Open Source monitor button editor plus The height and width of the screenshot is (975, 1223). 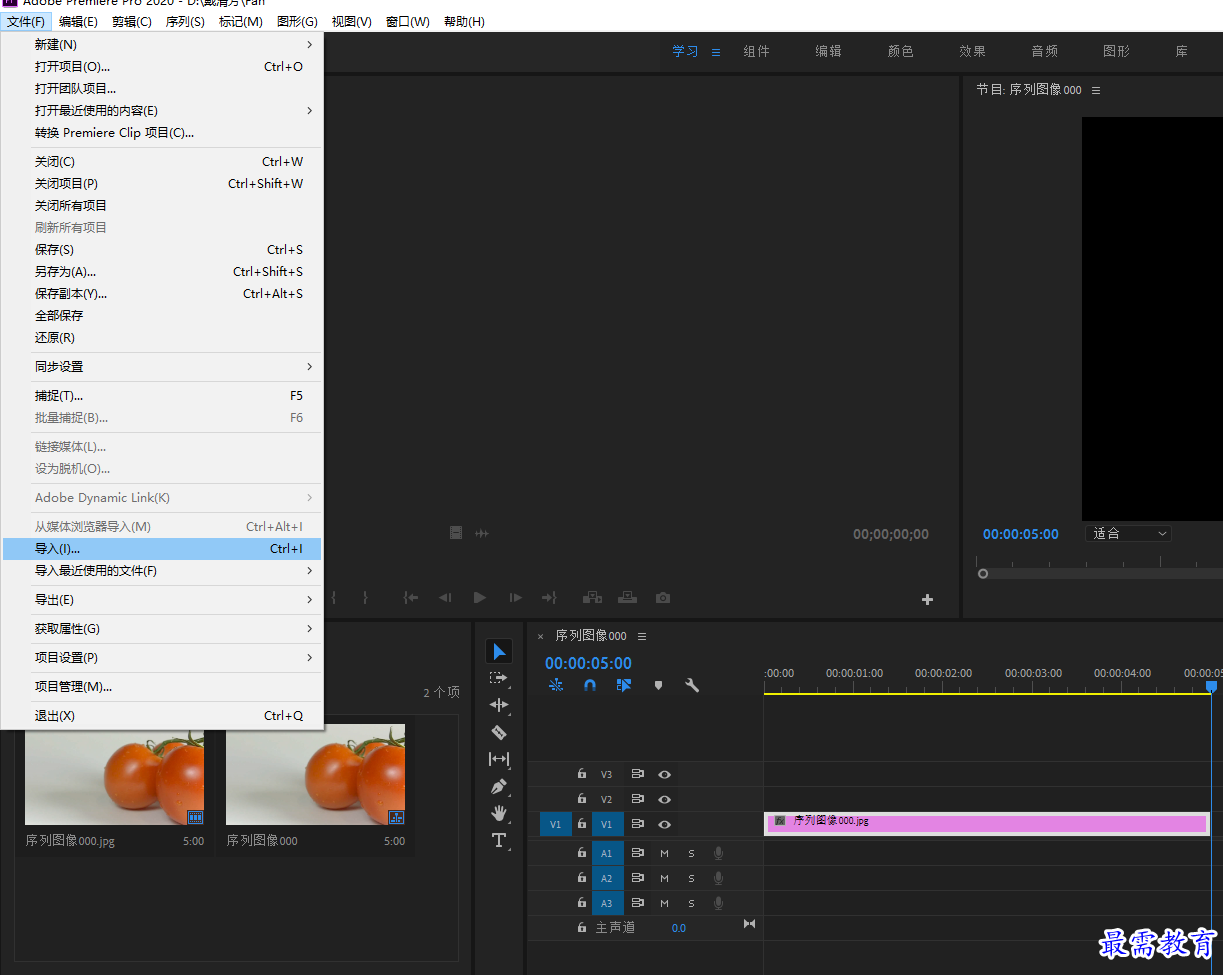(927, 599)
